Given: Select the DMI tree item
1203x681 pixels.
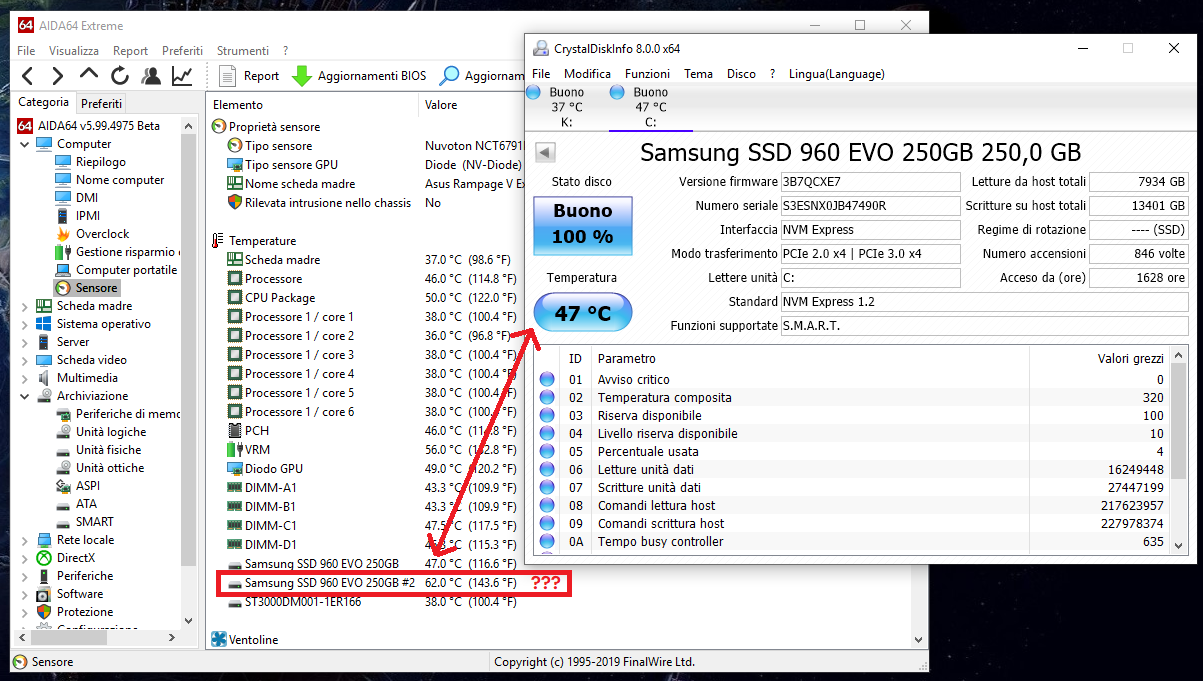Looking at the screenshot, I should [87, 198].
